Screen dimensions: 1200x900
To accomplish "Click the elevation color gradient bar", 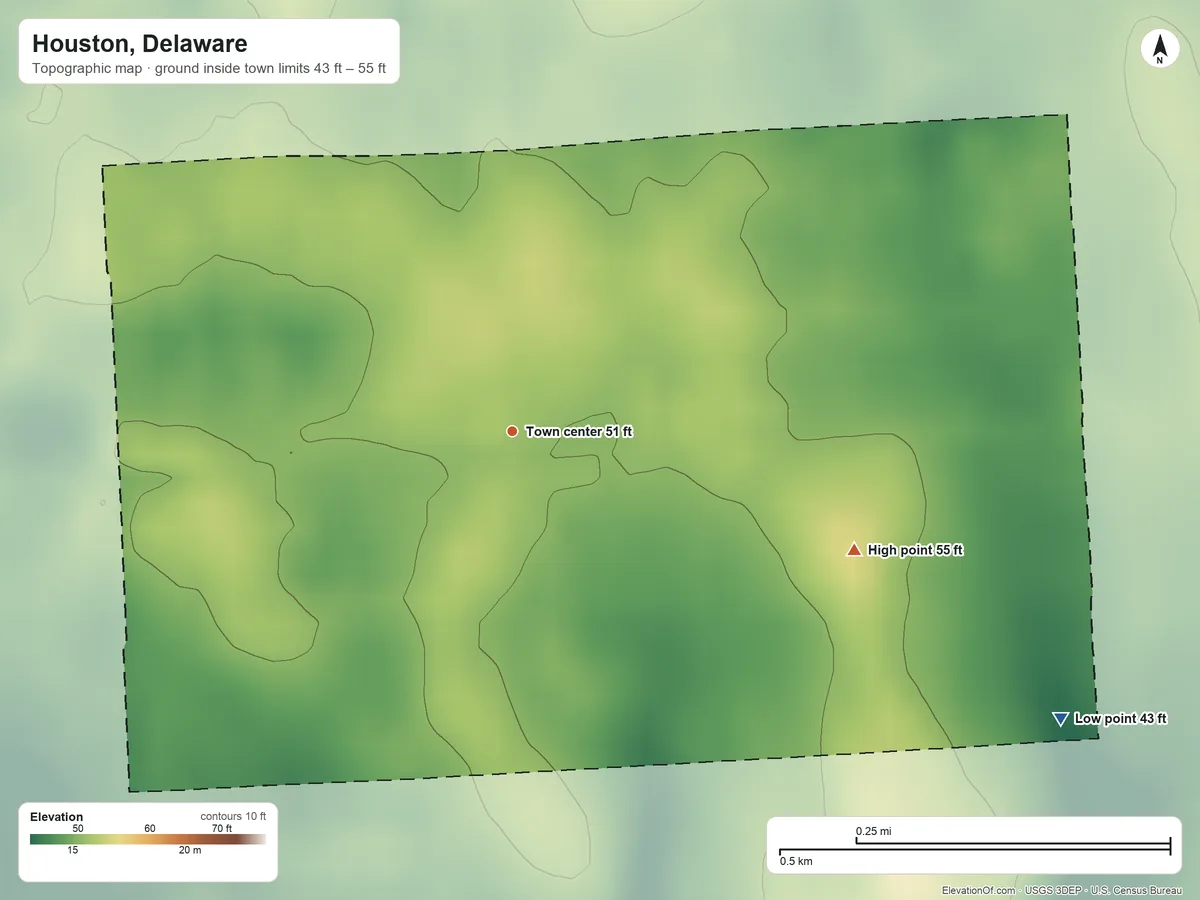I will point(148,839).
